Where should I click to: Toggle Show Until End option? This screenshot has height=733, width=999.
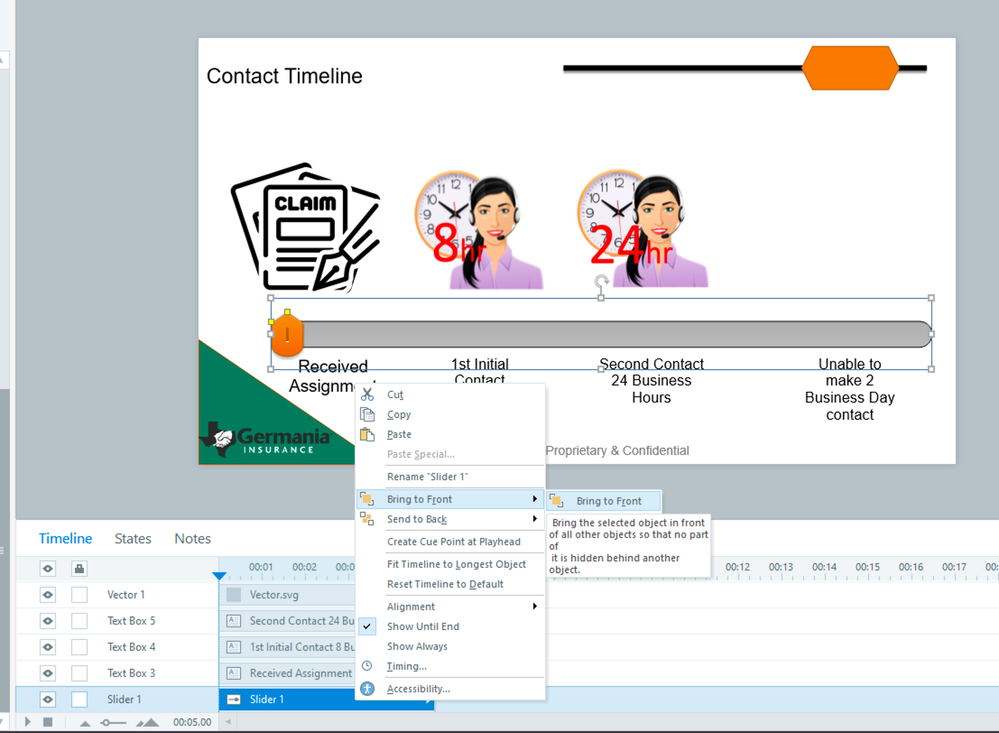450,627
